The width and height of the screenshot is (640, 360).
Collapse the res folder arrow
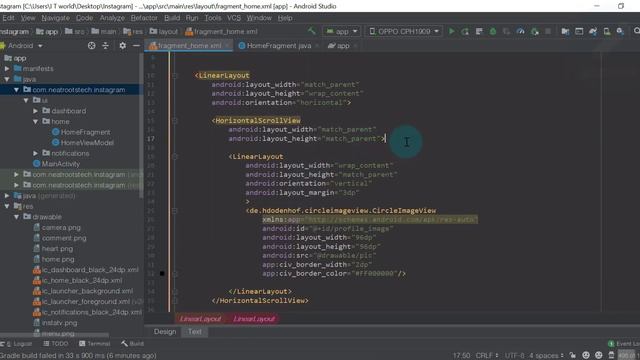(7, 207)
